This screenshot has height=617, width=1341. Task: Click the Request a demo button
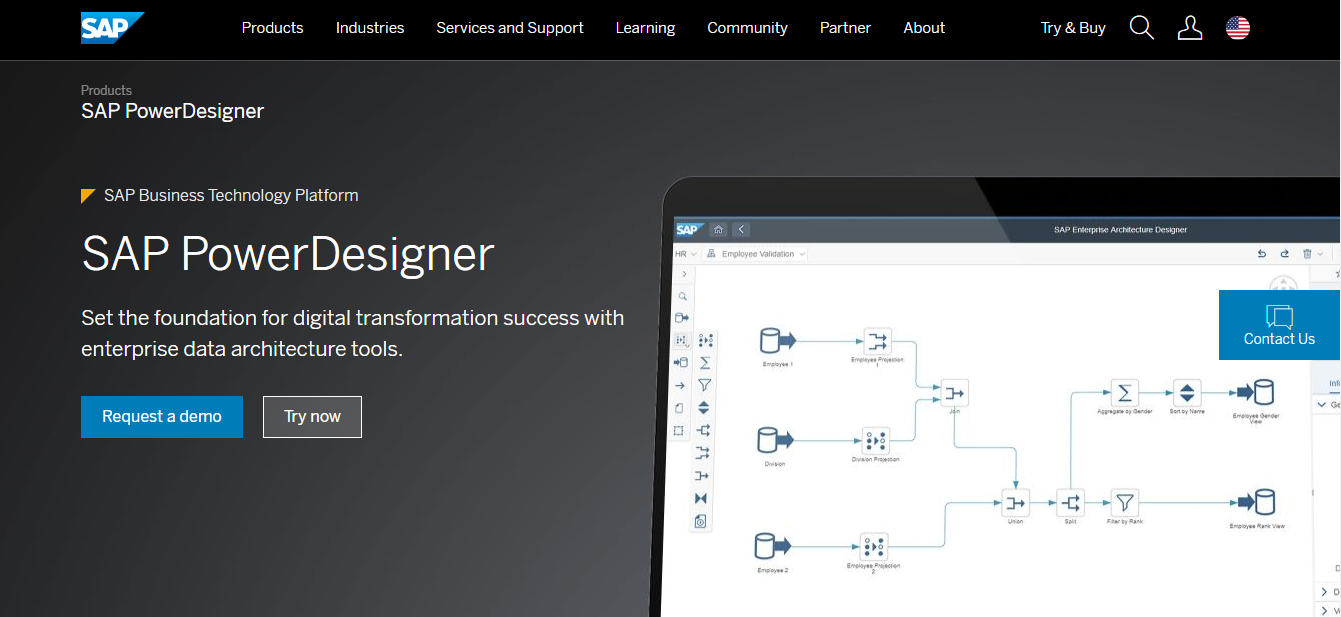[162, 417]
